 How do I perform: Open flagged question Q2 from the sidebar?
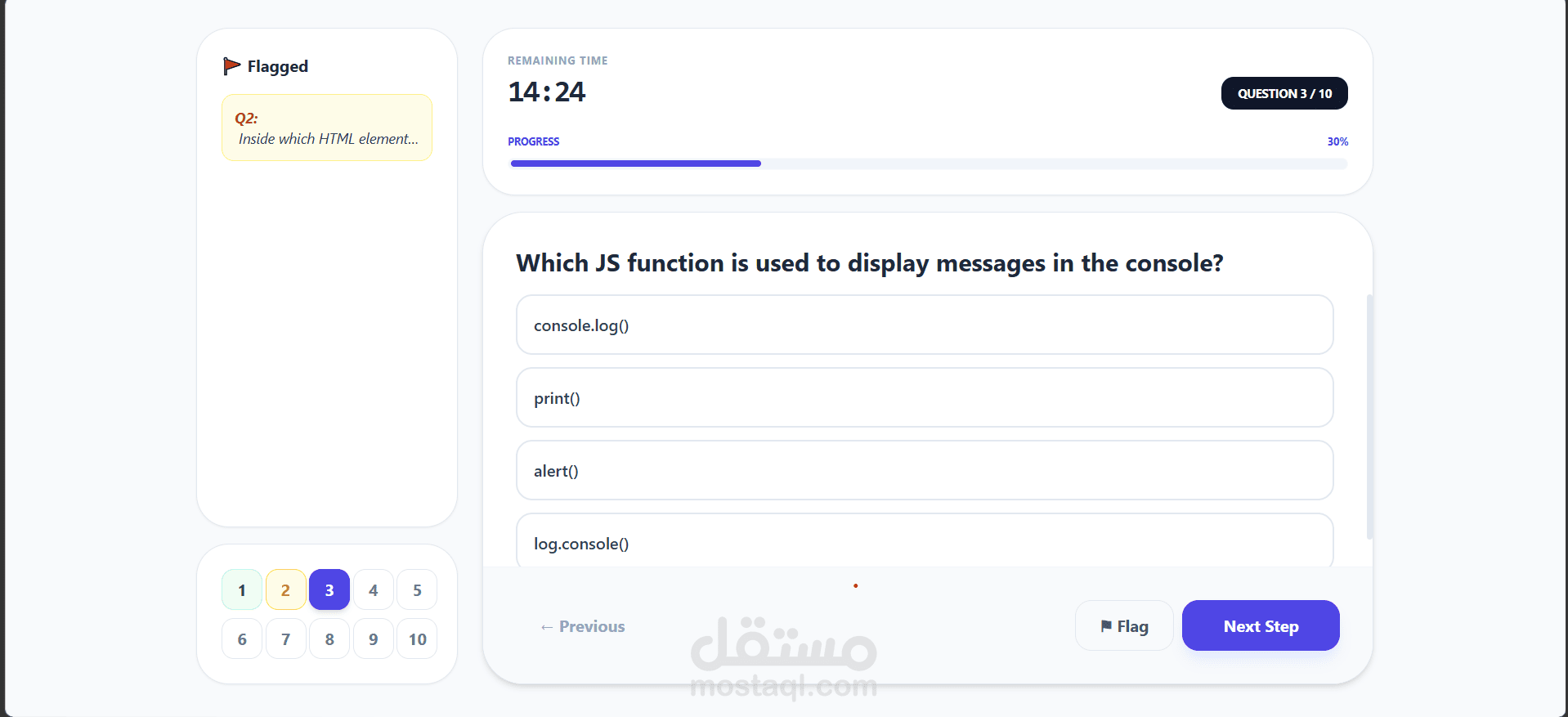point(326,128)
